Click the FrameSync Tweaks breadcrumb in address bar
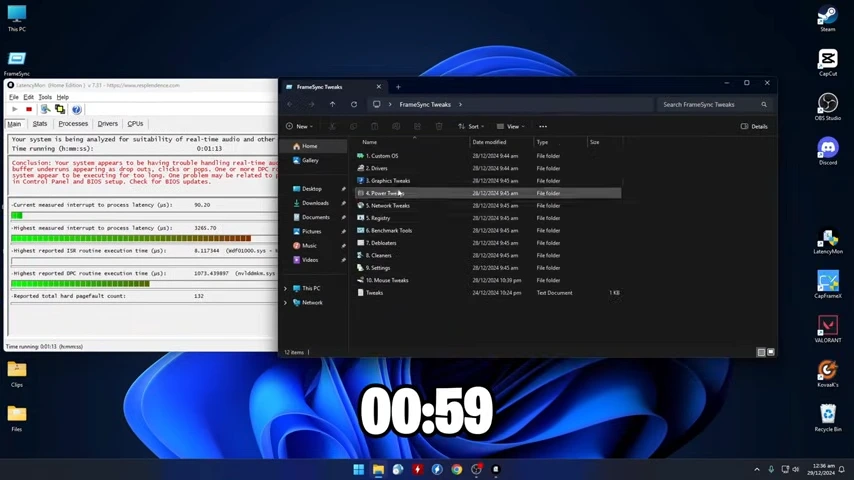This screenshot has width=854, height=480. click(425, 105)
